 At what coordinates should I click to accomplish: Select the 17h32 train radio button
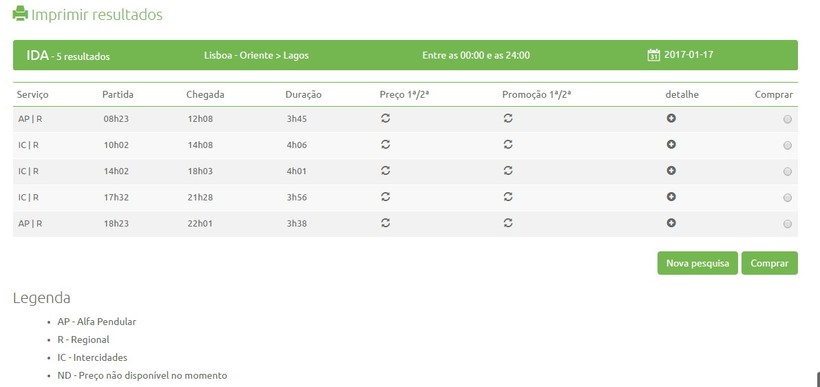point(788,198)
